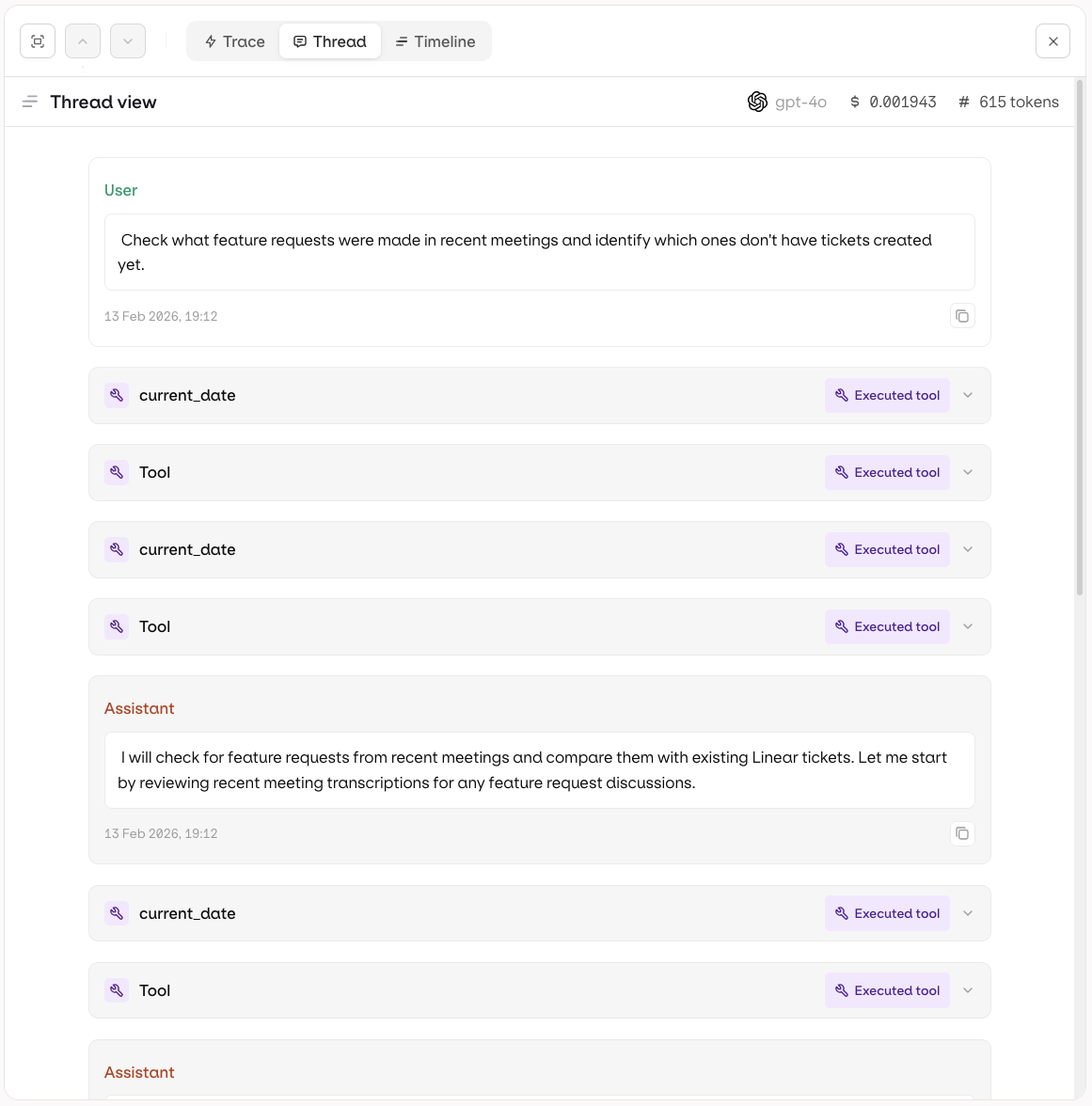Click wrench icon of third Tool row
Viewport: 1092px width, 1106px height.
pos(117,990)
